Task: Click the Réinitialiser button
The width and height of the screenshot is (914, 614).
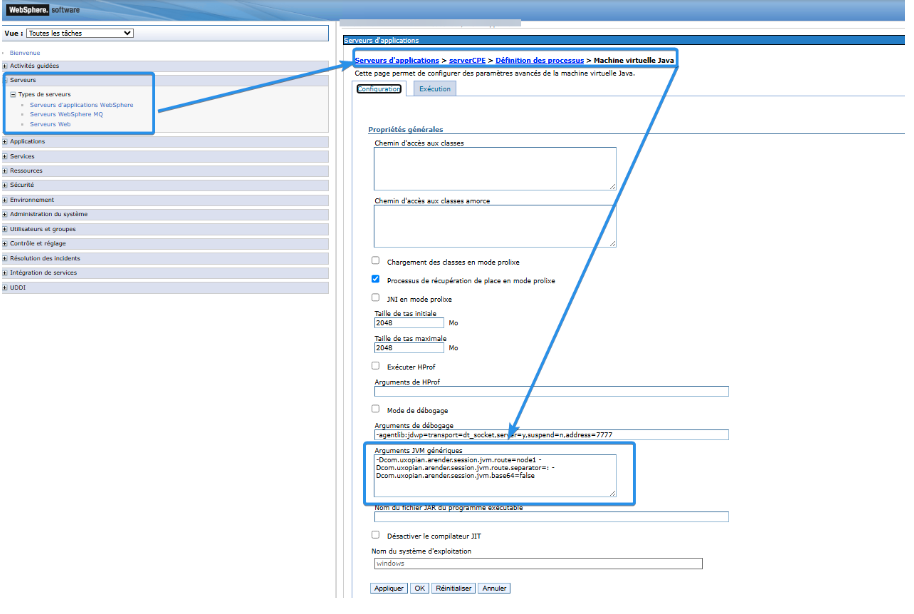Action: point(454,588)
